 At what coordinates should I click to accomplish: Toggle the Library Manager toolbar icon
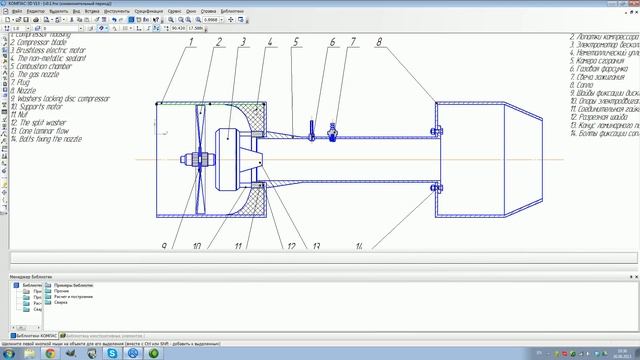131,20
